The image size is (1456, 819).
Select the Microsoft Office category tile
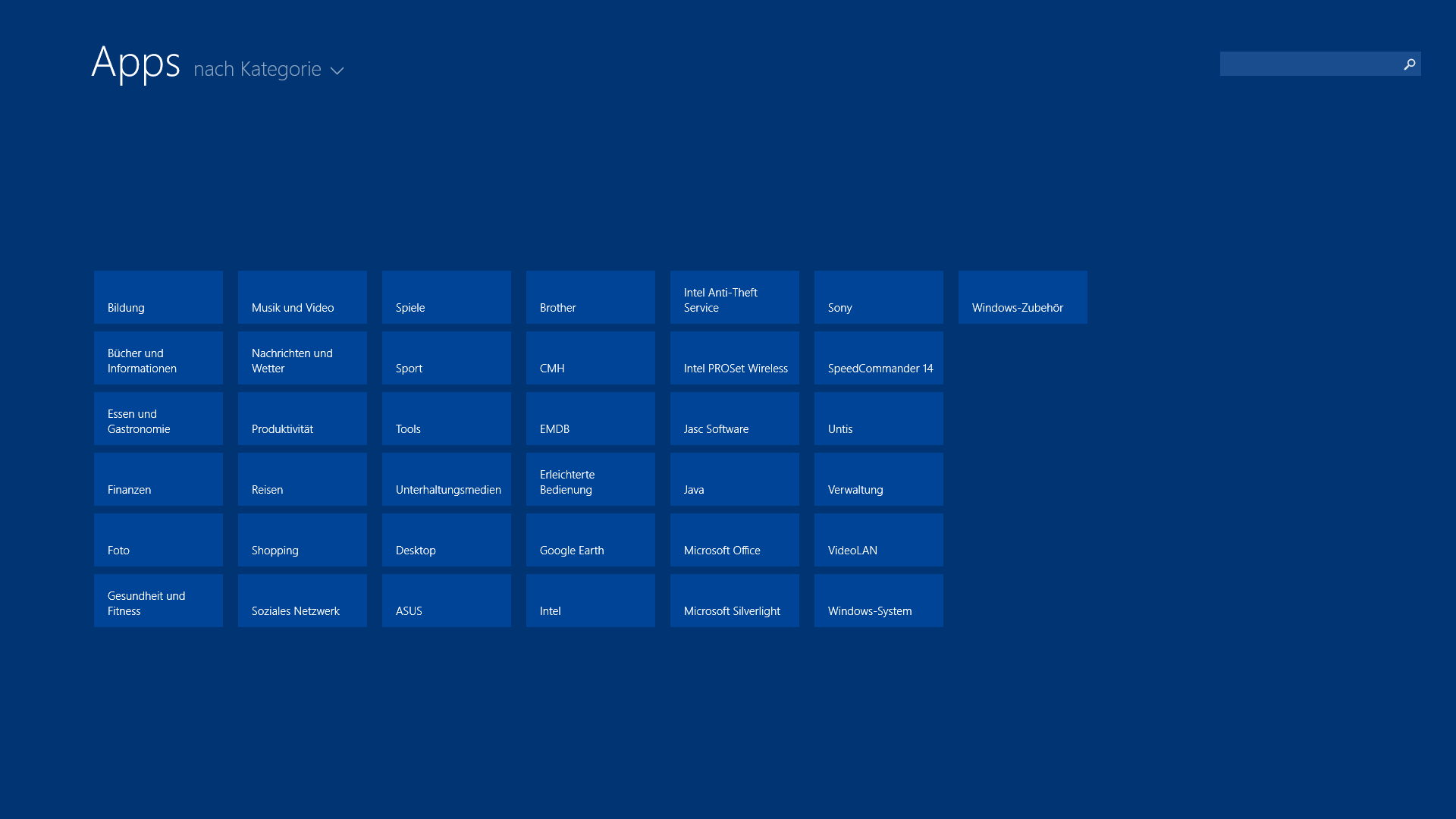click(734, 540)
